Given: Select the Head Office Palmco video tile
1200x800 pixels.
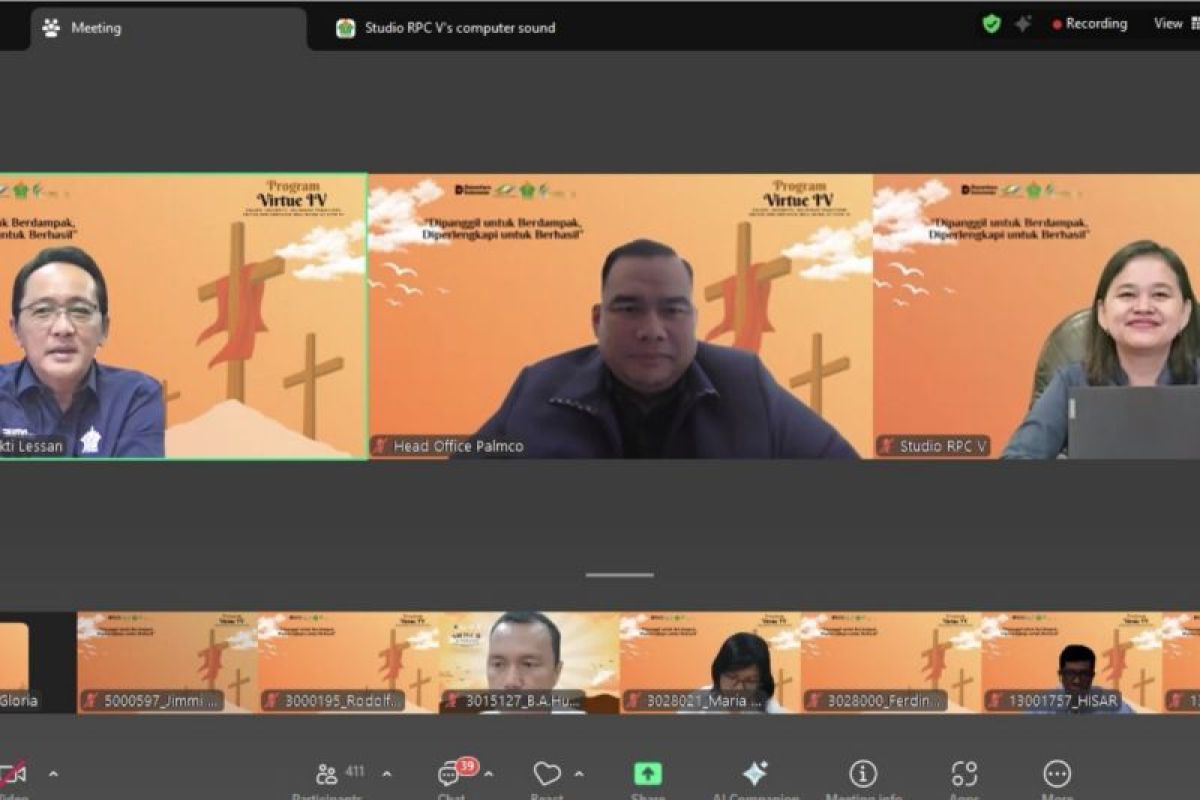Looking at the screenshot, I should (620, 316).
